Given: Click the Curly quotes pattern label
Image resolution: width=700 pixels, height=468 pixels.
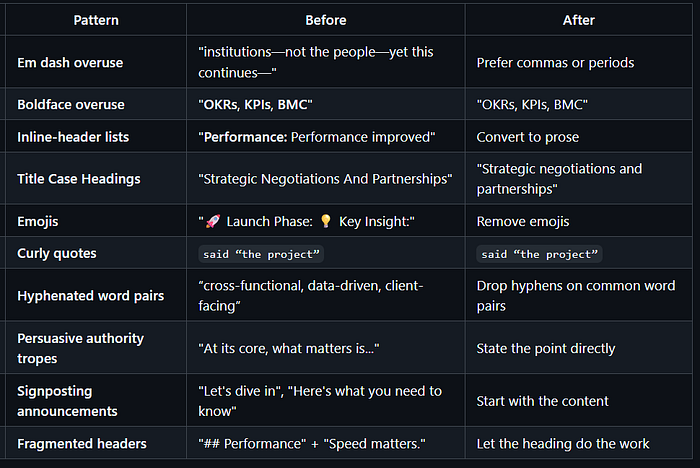Looking at the screenshot, I should 57,253.
